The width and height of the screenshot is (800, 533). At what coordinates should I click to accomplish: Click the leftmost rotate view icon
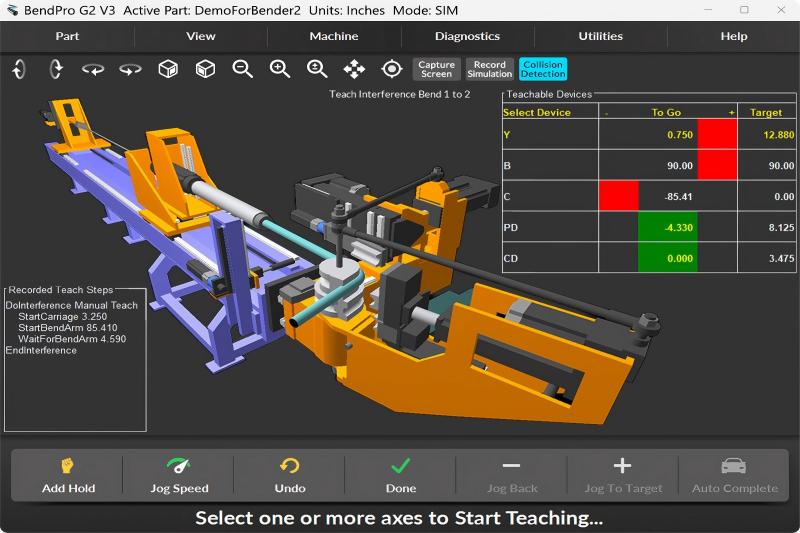tap(19, 69)
